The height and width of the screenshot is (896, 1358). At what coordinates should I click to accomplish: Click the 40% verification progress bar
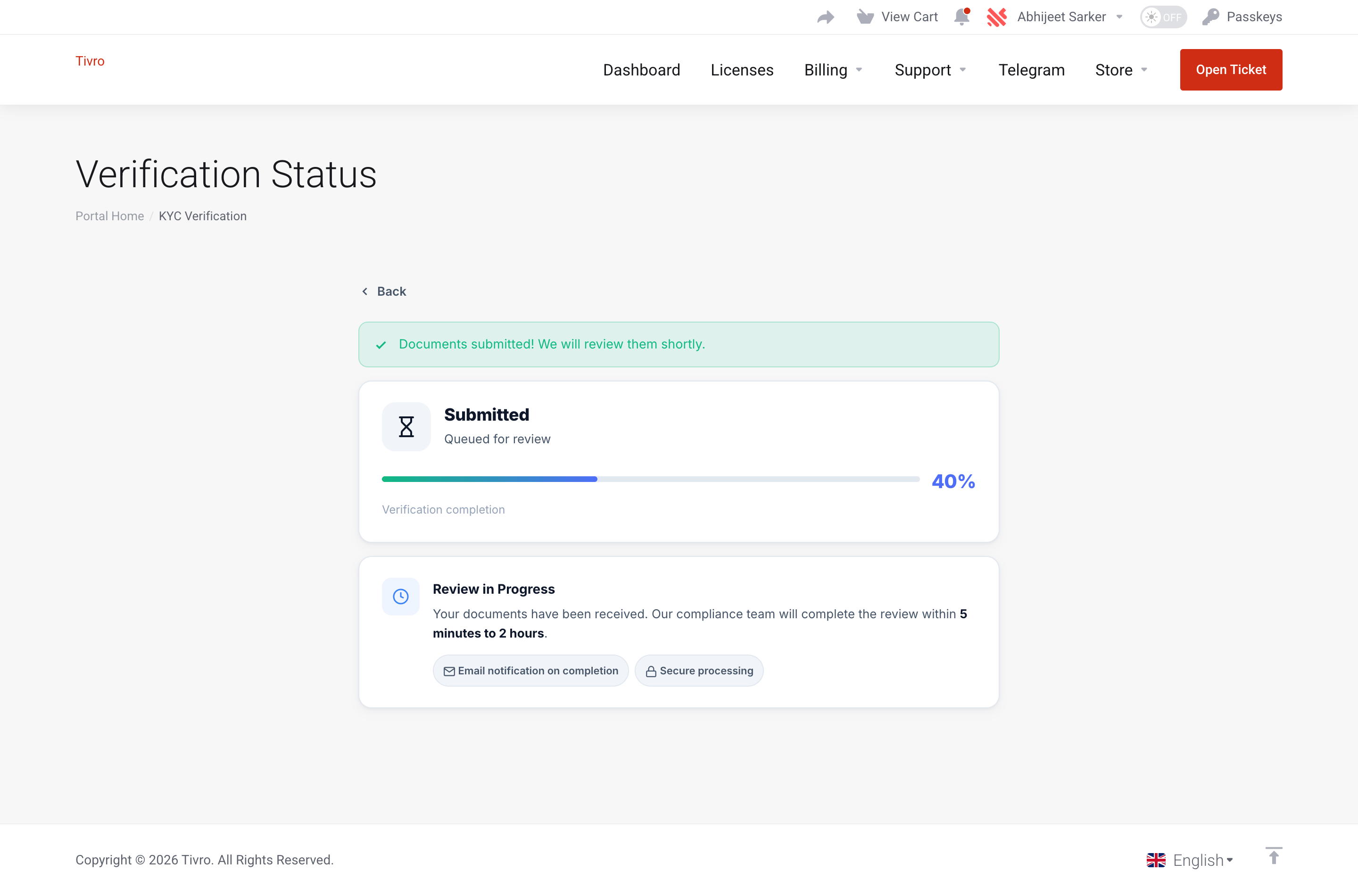(650, 479)
